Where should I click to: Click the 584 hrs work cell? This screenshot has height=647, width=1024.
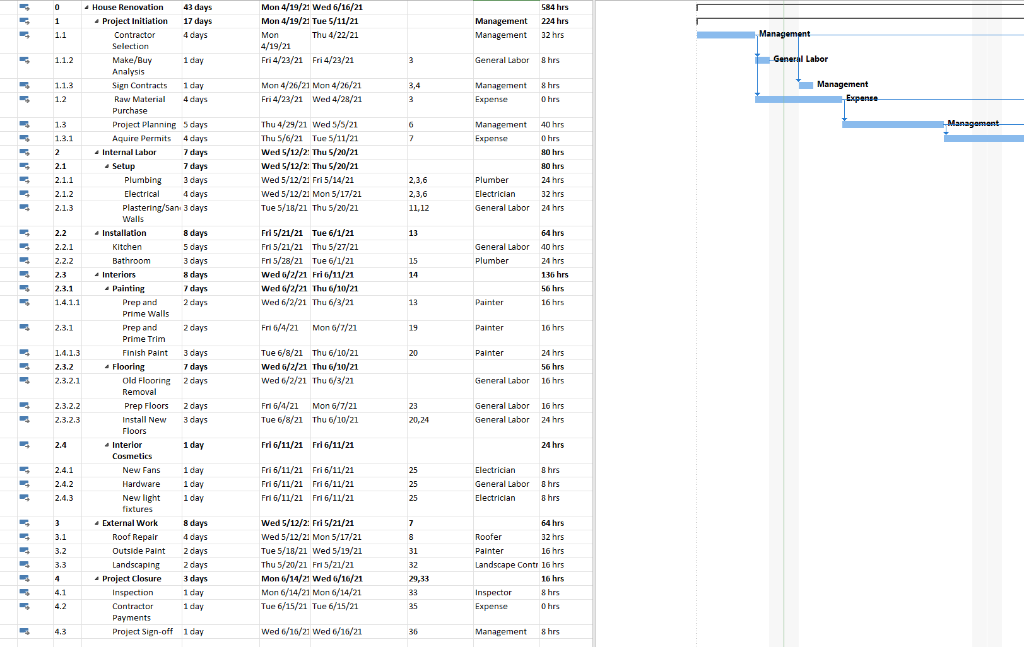565,7
